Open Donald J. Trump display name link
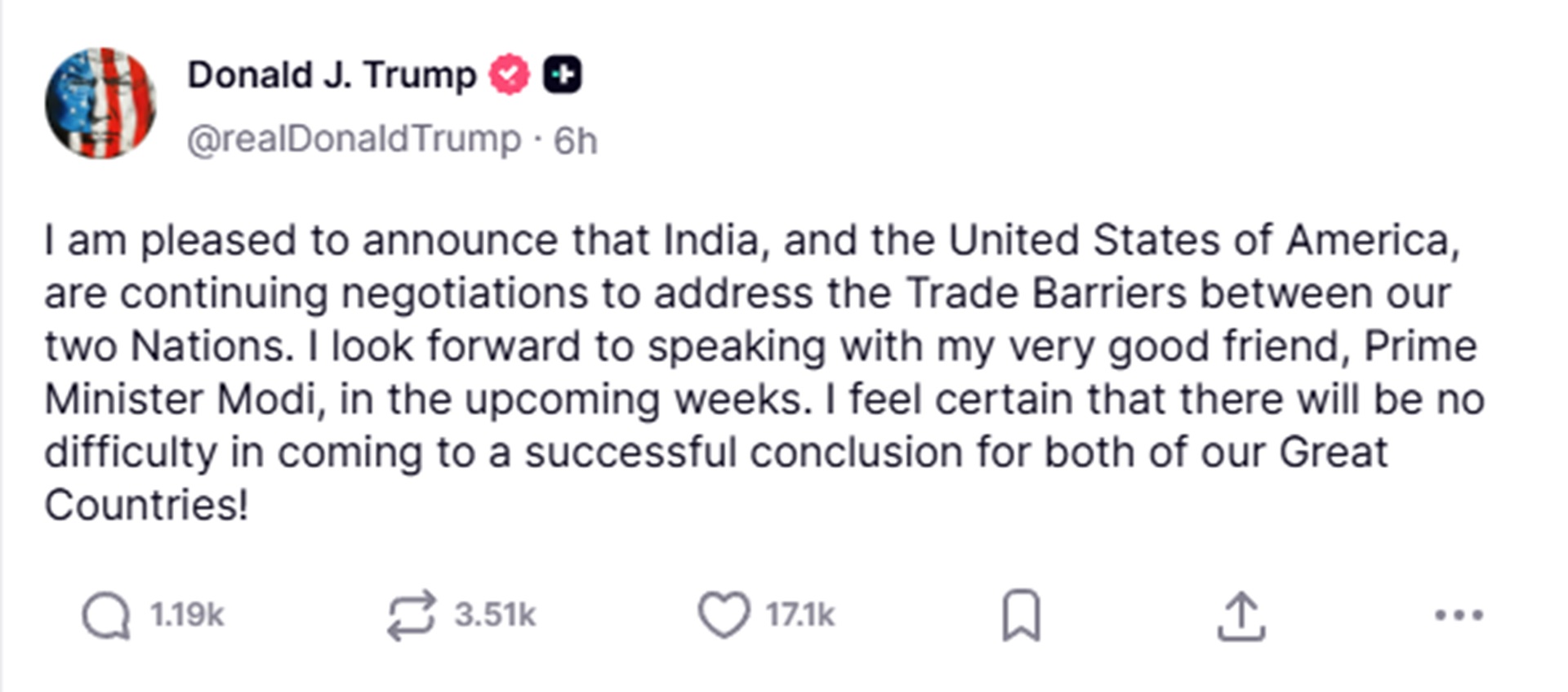 click(x=332, y=75)
